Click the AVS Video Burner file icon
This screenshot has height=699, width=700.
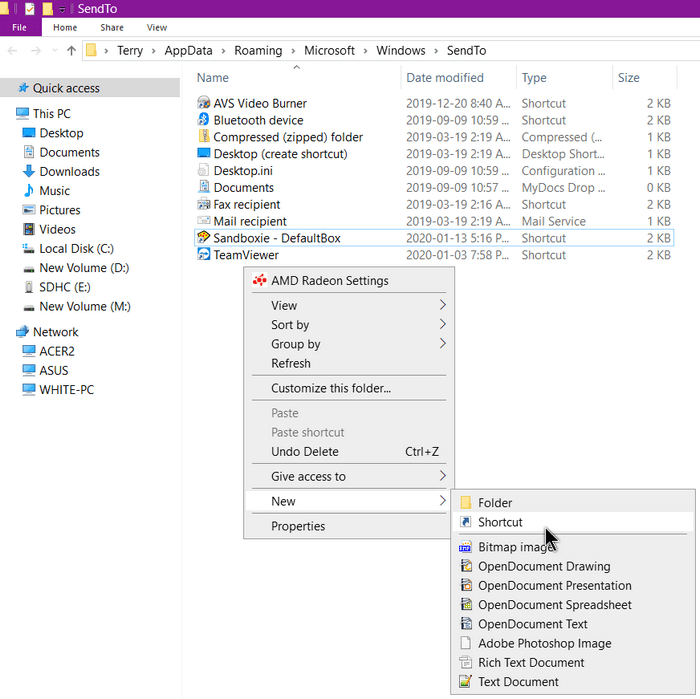click(204, 103)
